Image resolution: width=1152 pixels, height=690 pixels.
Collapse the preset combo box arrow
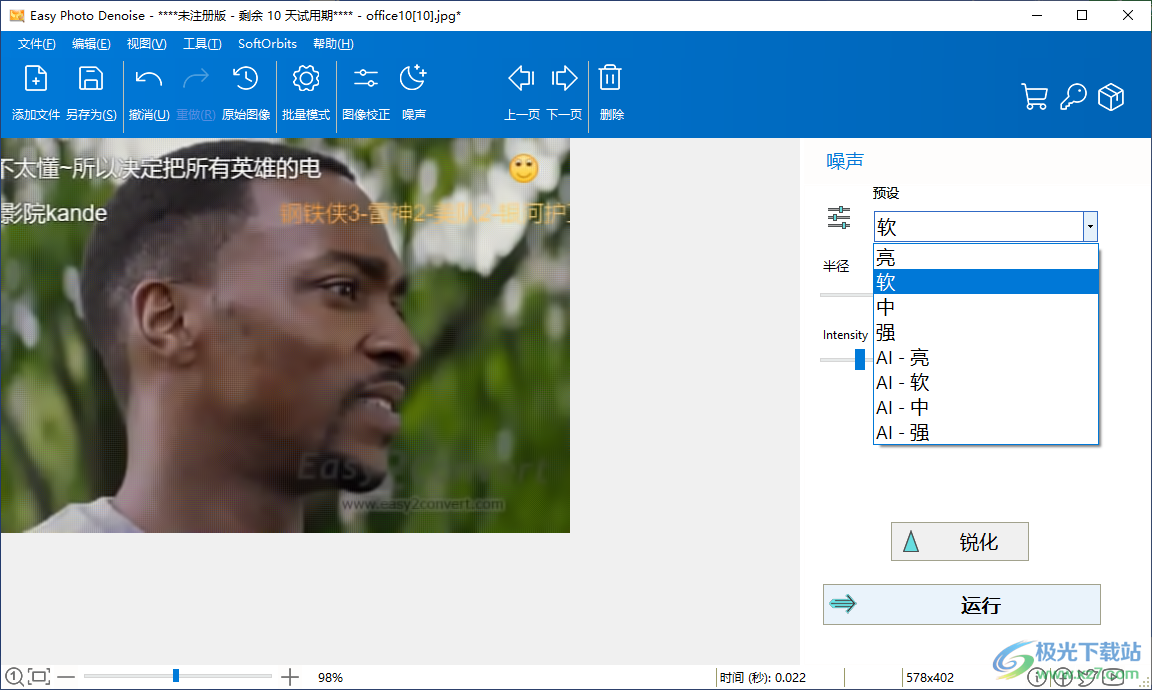[1090, 226]
